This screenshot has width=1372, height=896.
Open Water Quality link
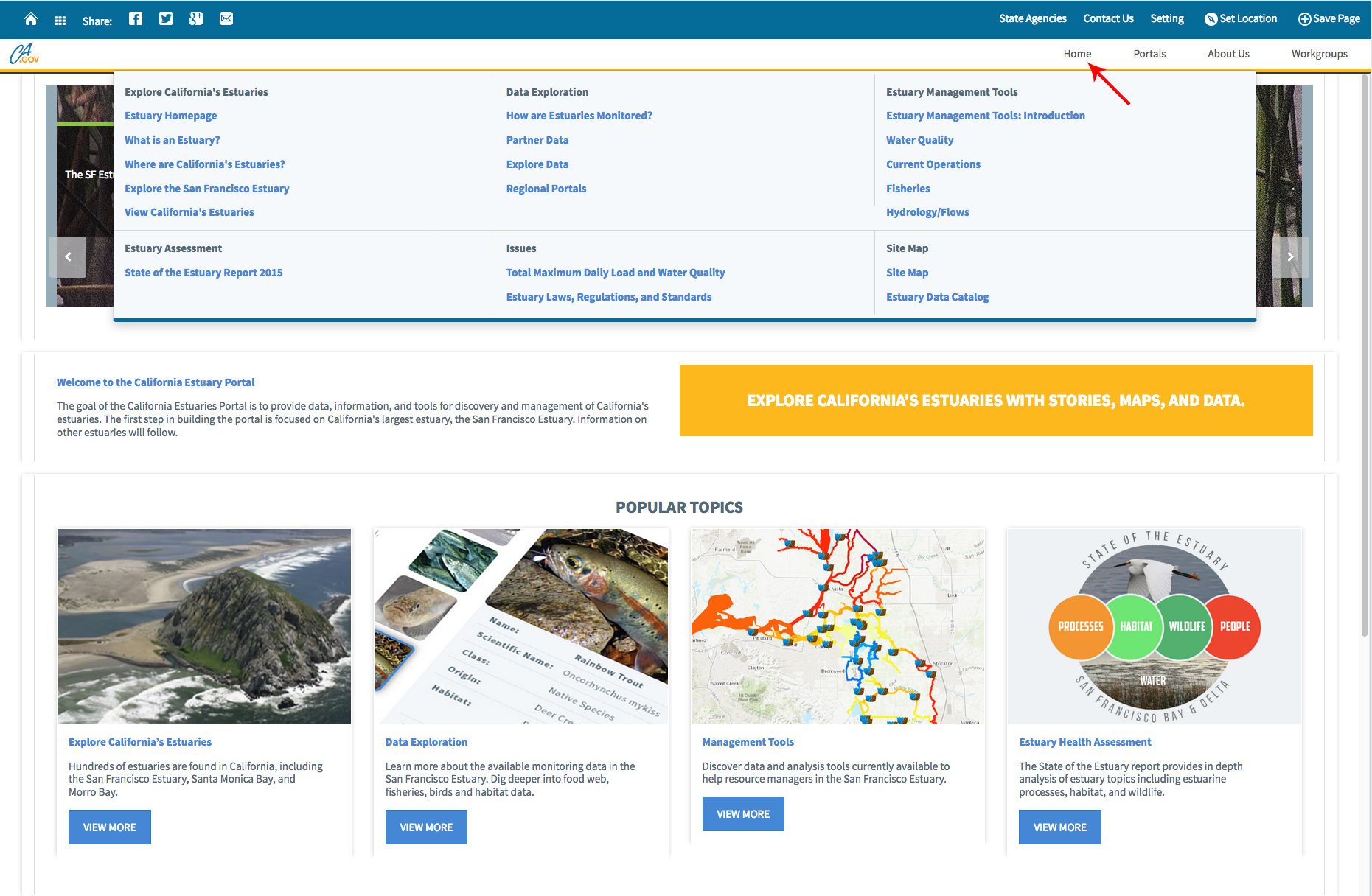(x=919, y=140)
